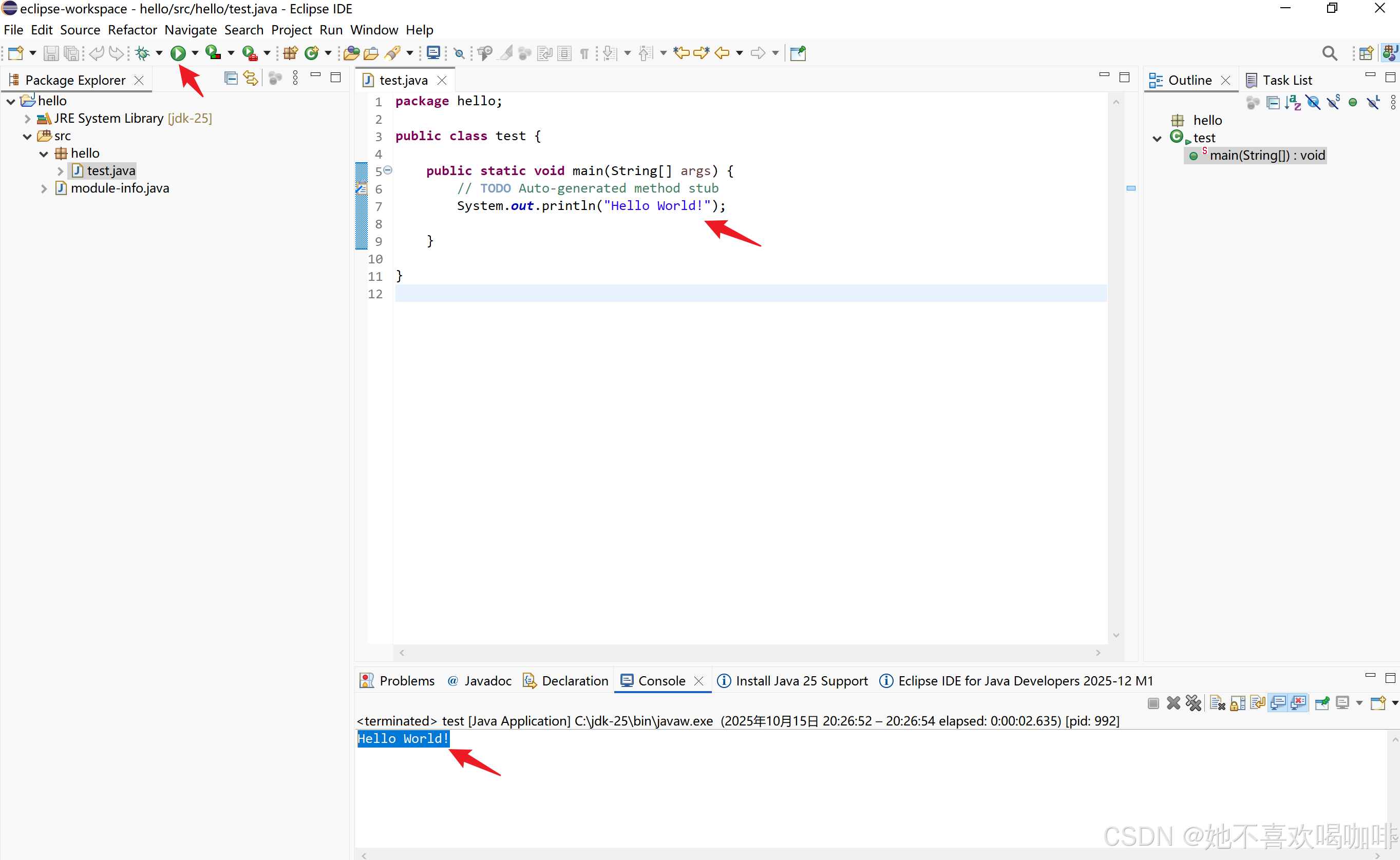Toggle Sort alphabetically in the Outline view

coord(1293,103)
